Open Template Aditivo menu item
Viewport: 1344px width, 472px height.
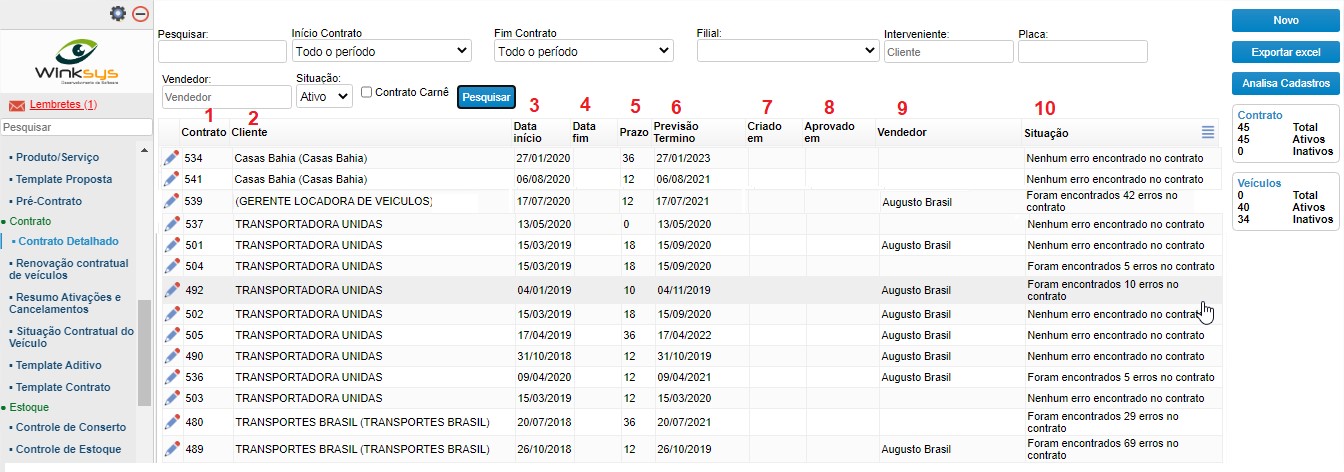click(x=59, y=365)
